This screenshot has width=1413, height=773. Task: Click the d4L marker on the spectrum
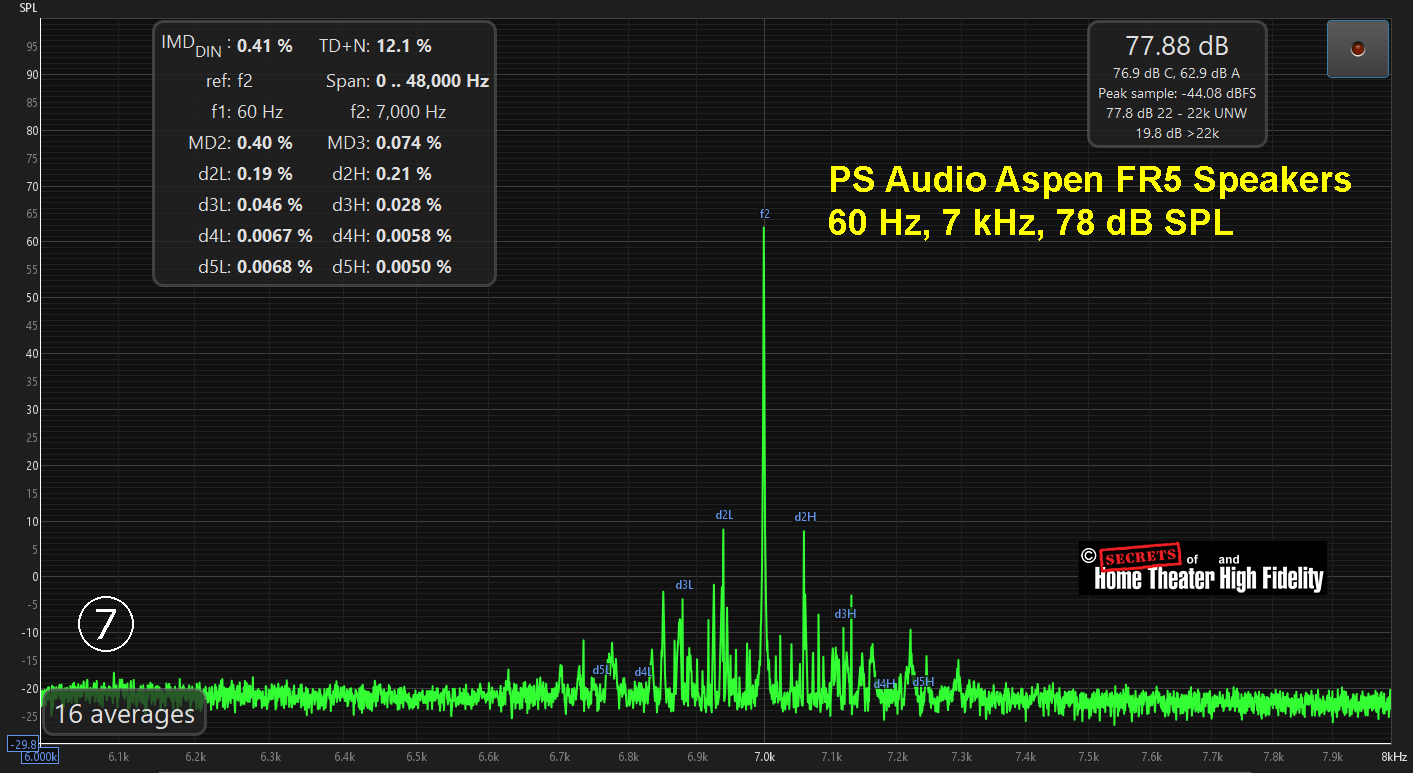[x=643, y=672]
